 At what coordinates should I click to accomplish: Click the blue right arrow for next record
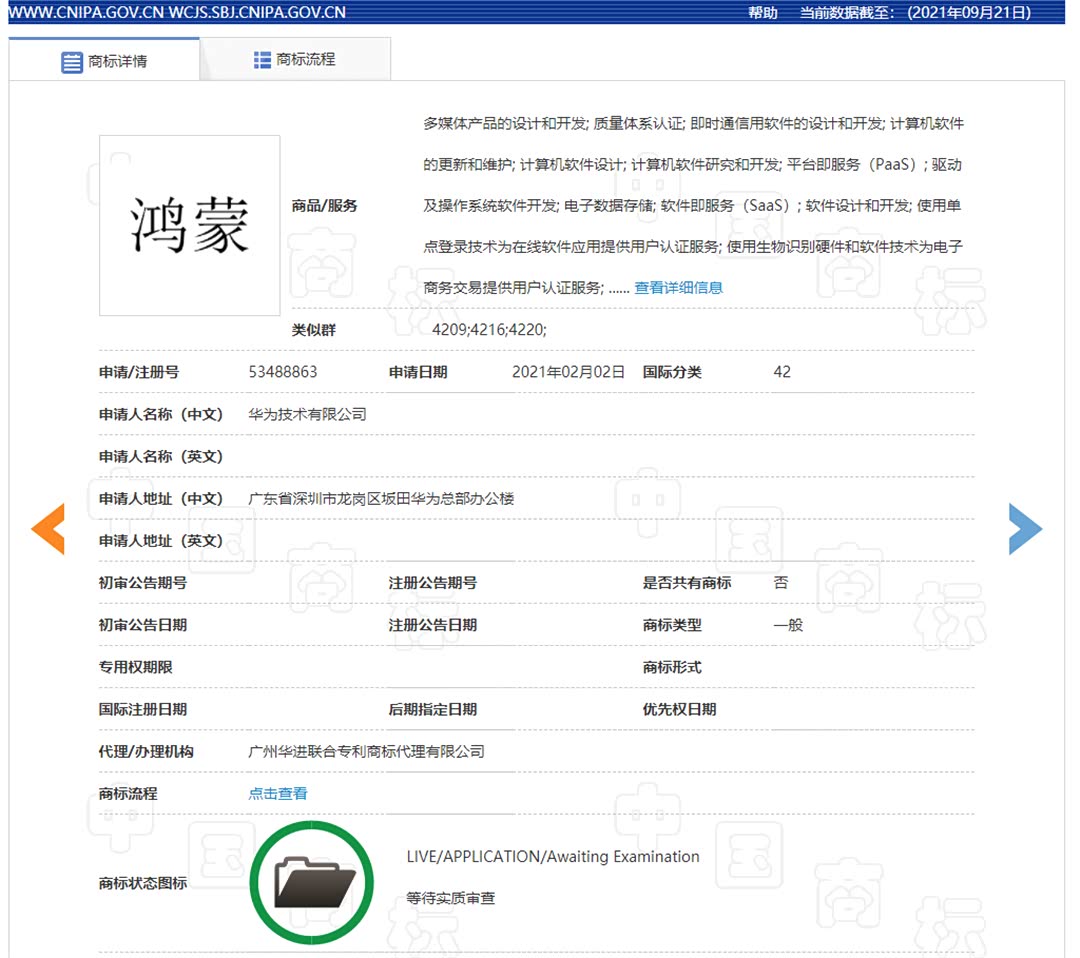point(1026,529)
